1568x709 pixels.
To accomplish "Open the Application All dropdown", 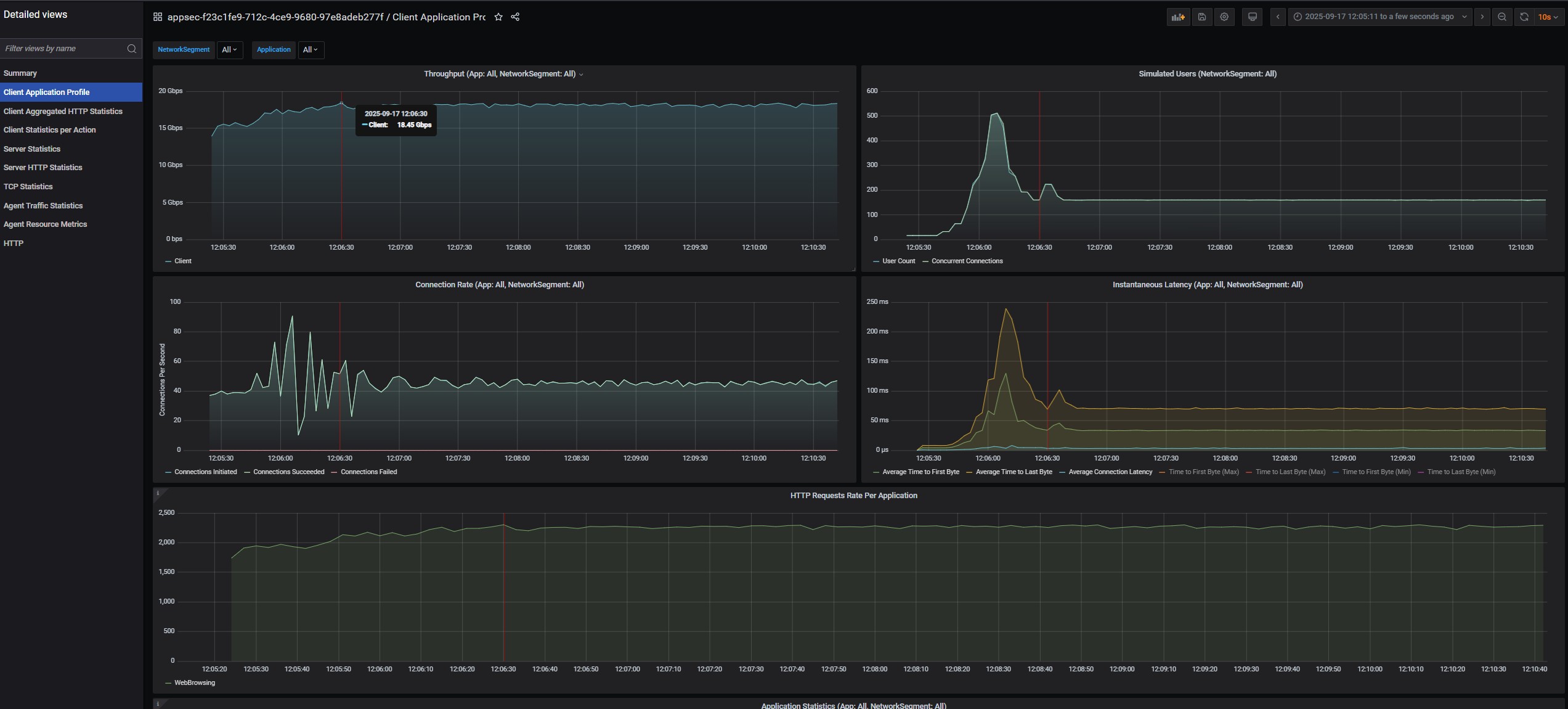I will pyautogui.click(x=311, y=50).
